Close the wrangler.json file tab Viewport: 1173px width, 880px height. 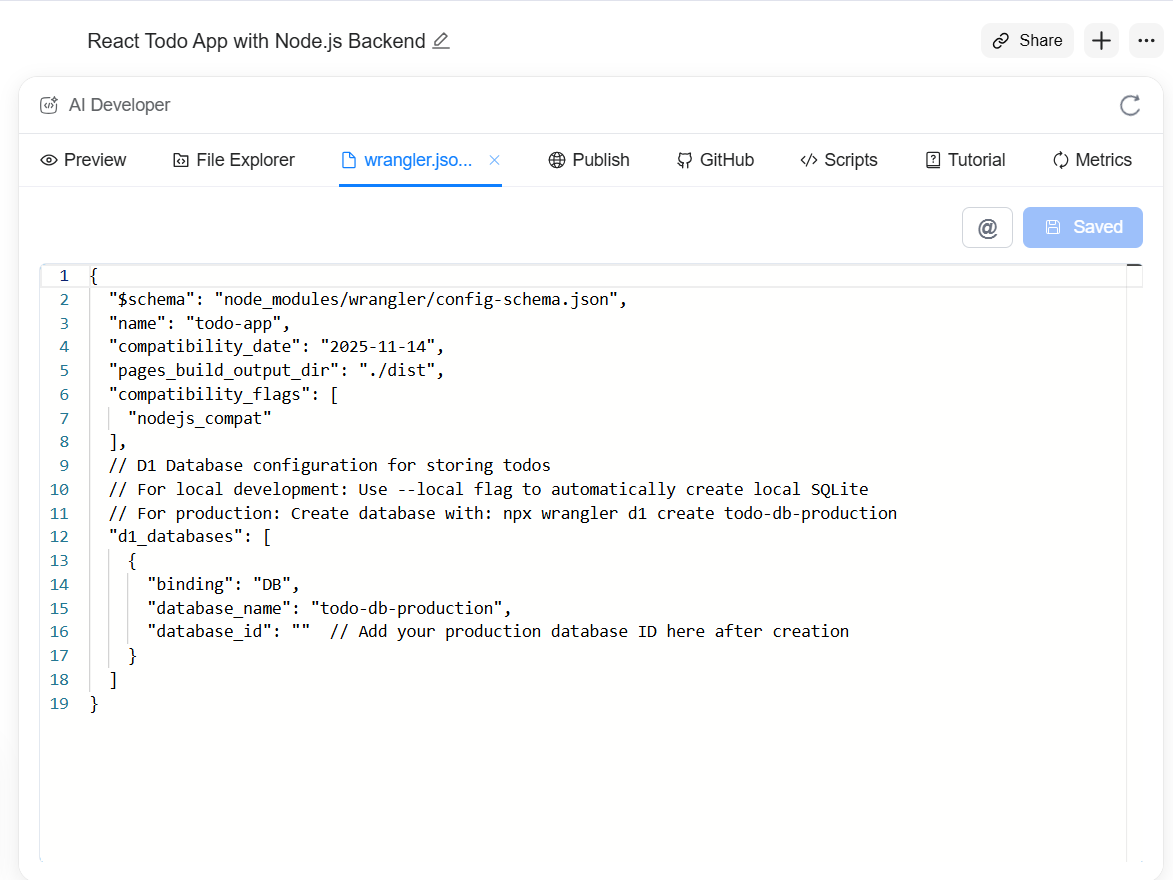[493, 159]
